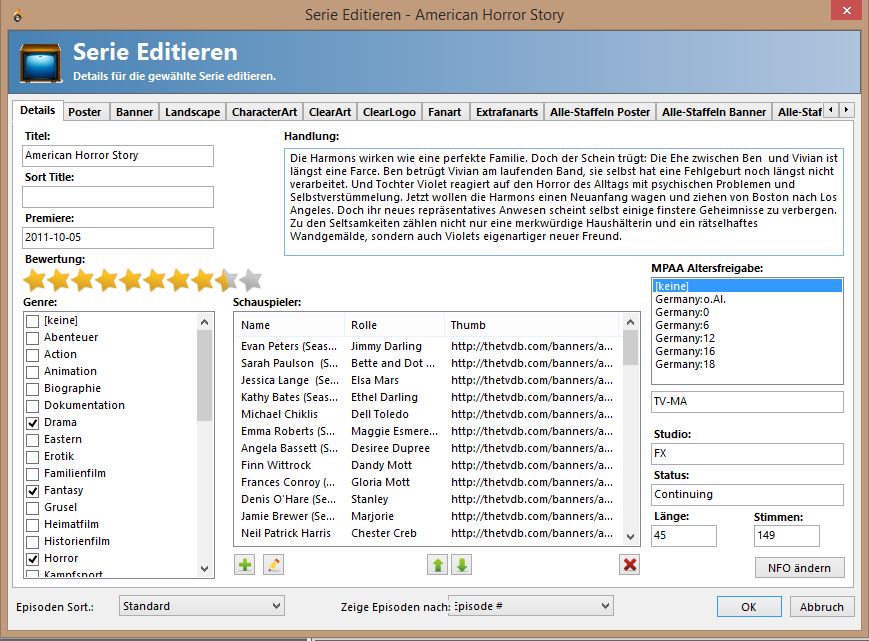The height and width of the screenshot is (641, 869).
Task: Check the Grusel genre
Action: 33,507
